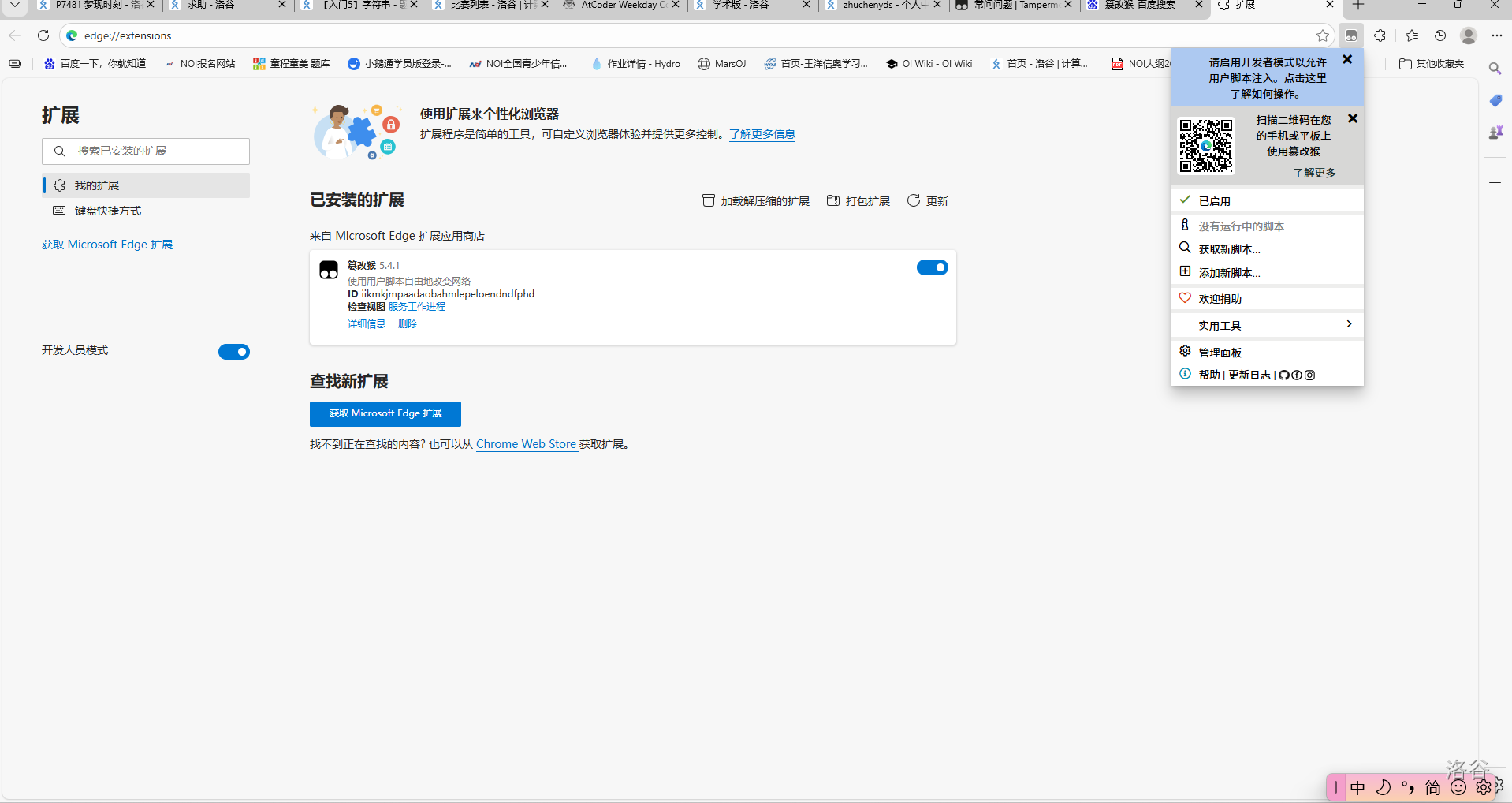Open the tab list dropdown arrow

pos(14,5)
